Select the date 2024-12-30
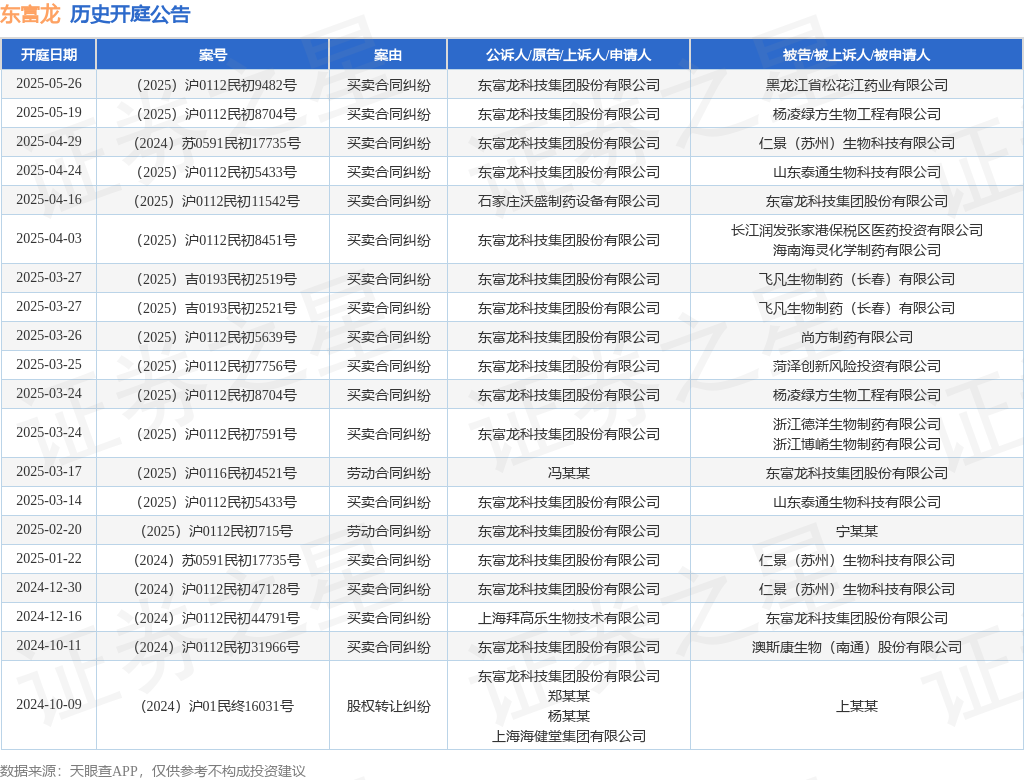 point(49,587)
